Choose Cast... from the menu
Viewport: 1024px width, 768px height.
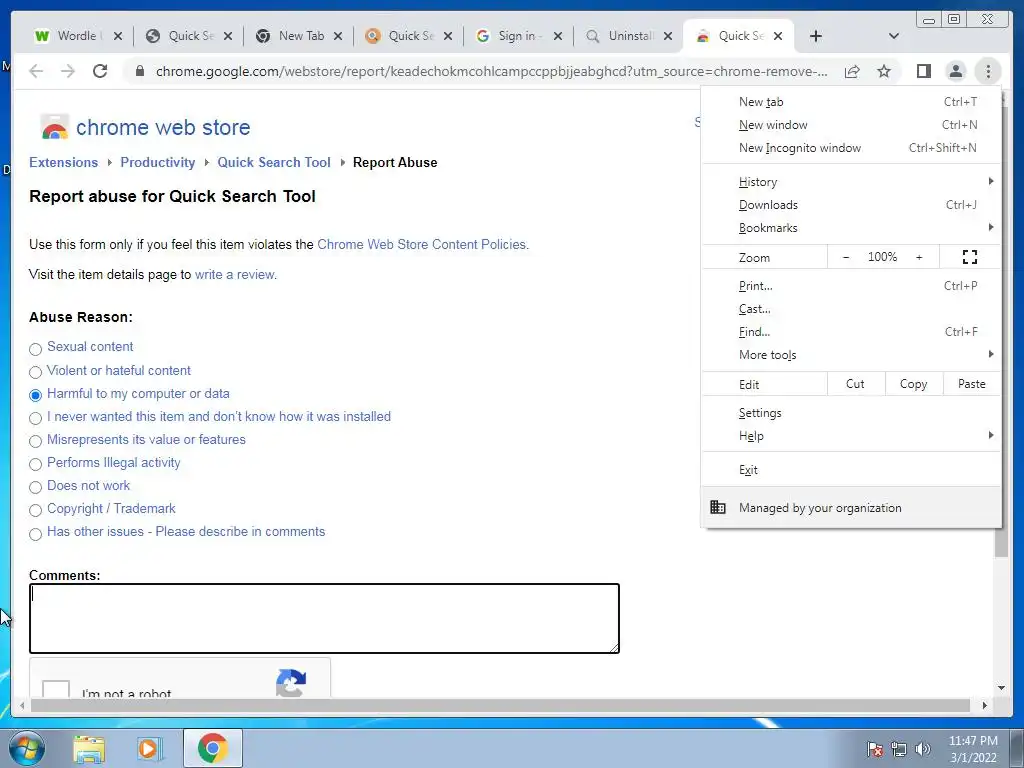tap(851, 309)
